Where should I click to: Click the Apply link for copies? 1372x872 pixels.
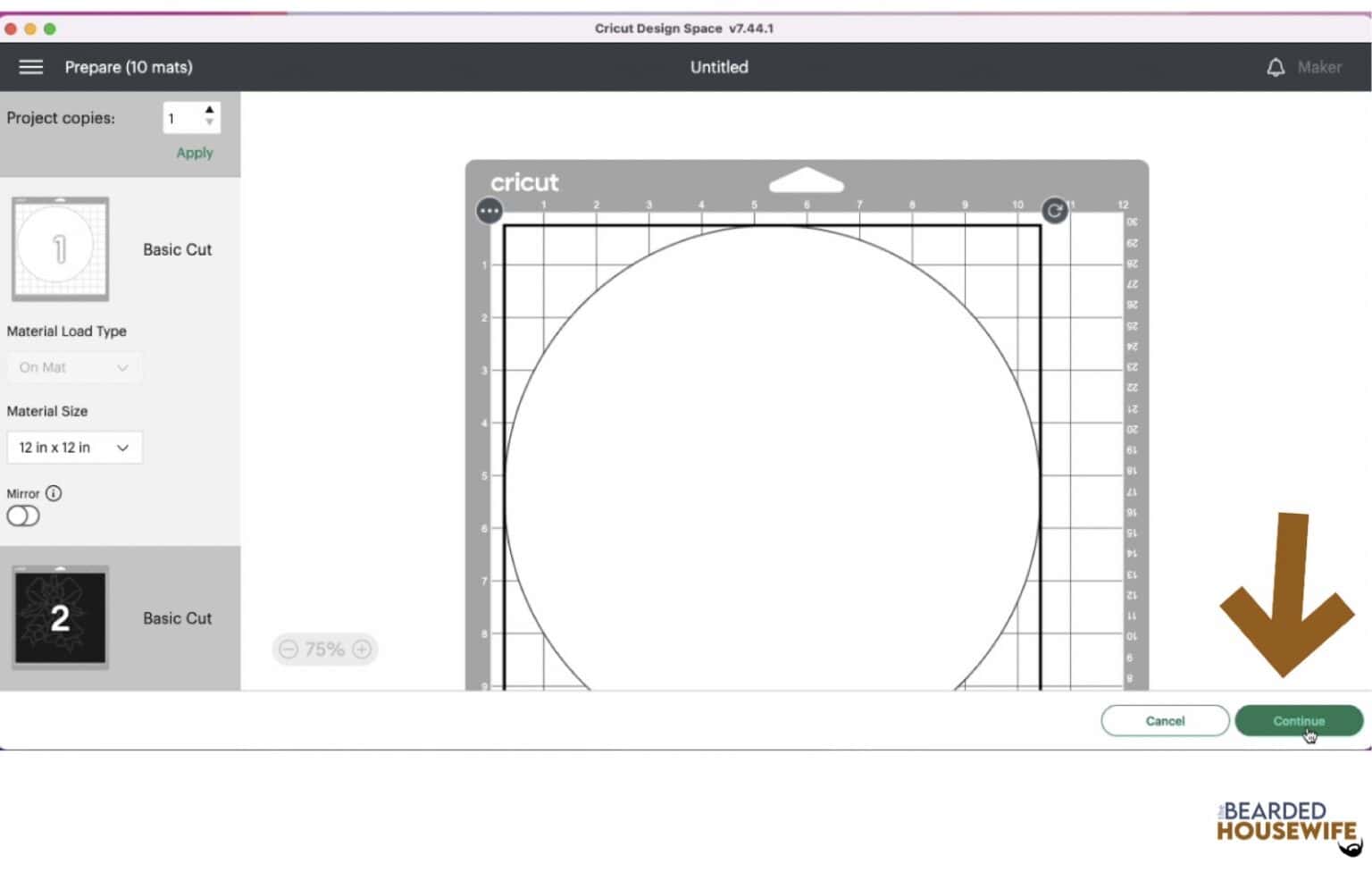click(194, 153)
